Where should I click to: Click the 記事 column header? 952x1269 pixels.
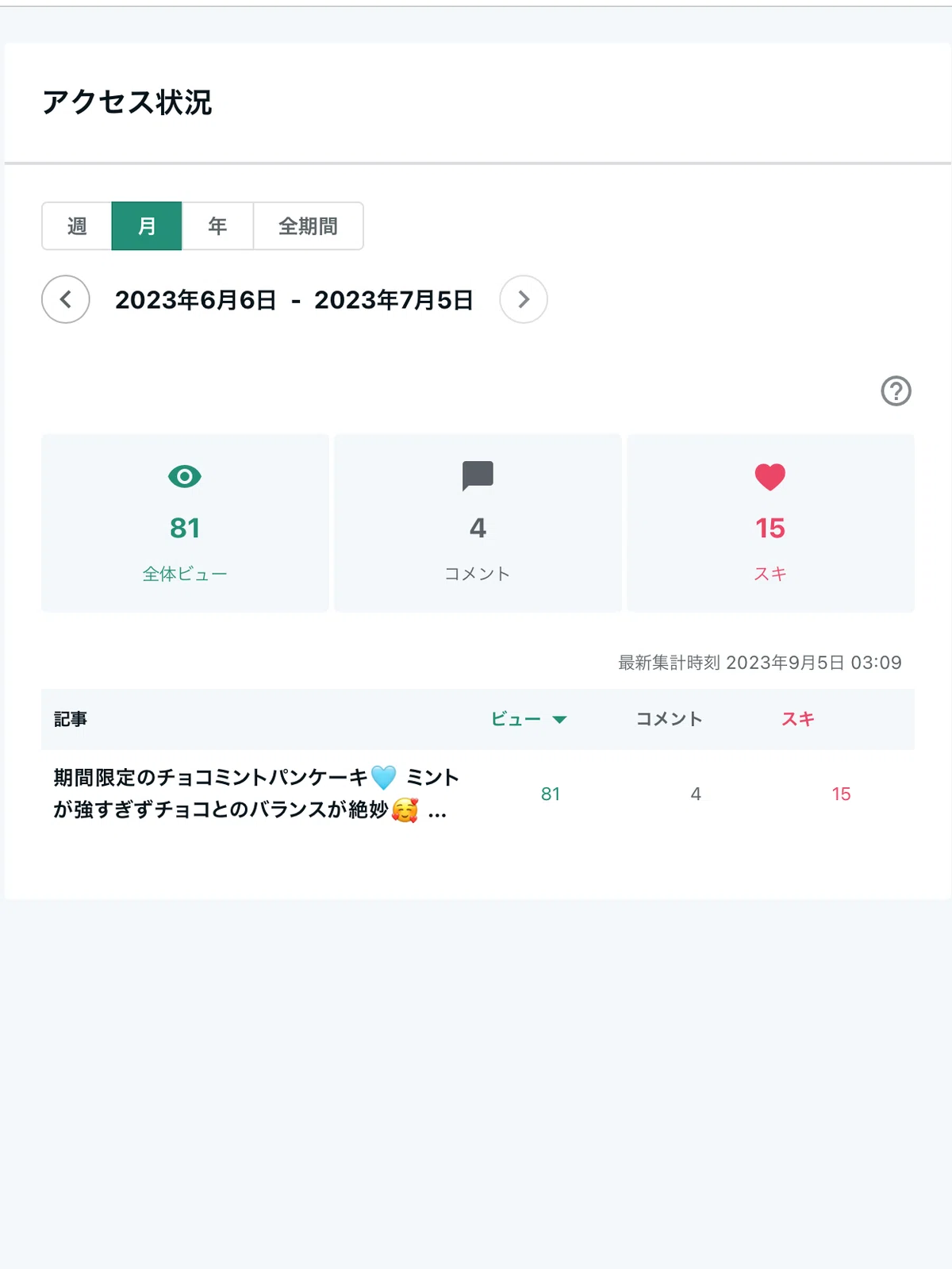(71, 719)
